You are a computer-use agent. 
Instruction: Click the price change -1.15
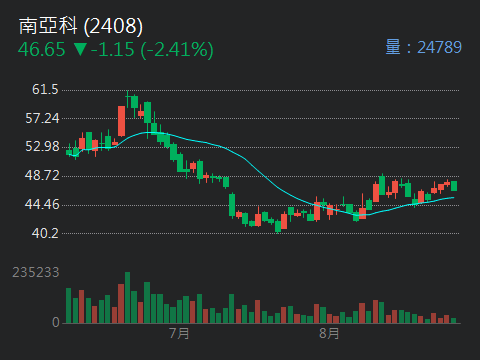113,50
